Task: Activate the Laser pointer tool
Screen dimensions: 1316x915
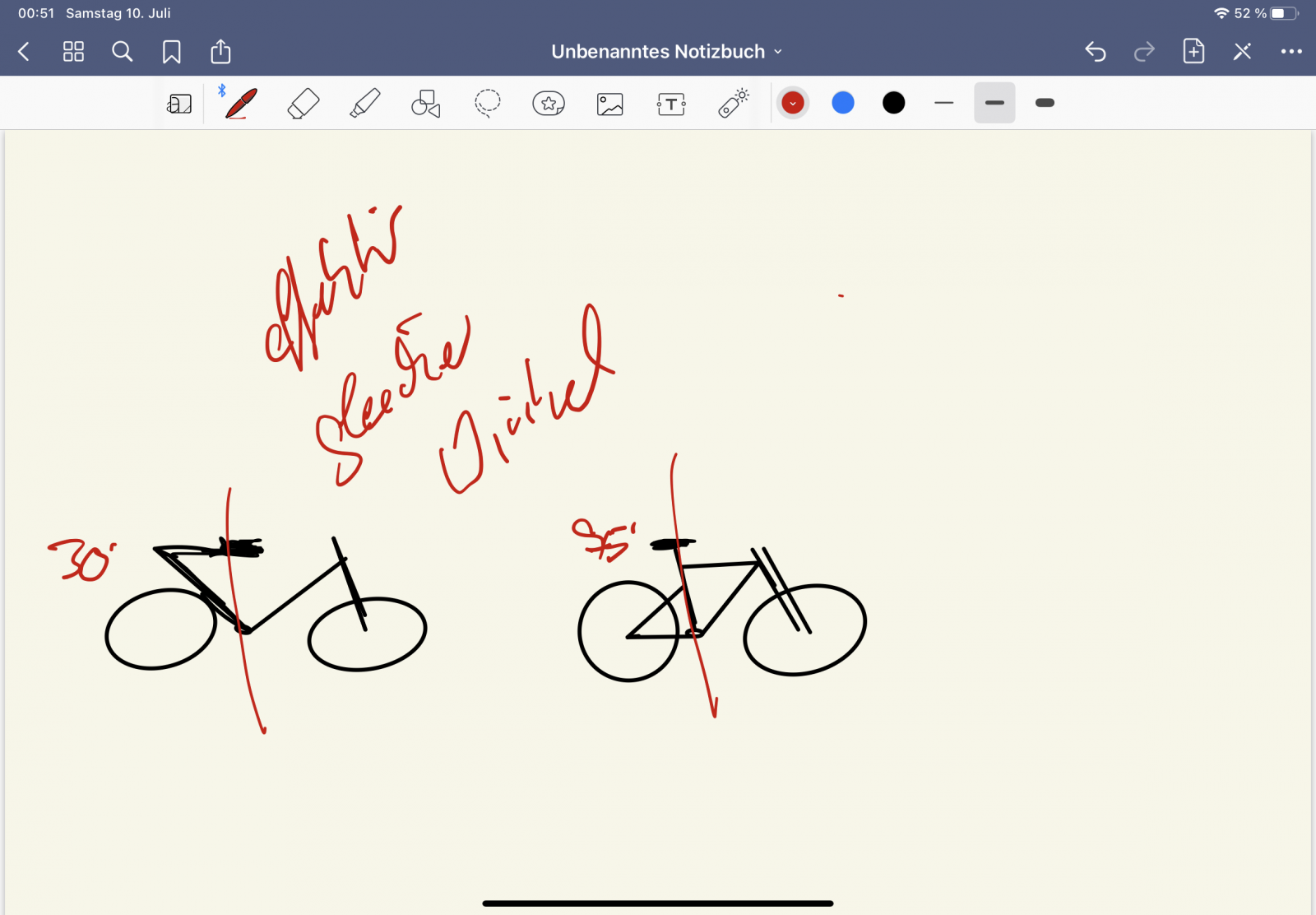Action: click(x=733, y=104)
